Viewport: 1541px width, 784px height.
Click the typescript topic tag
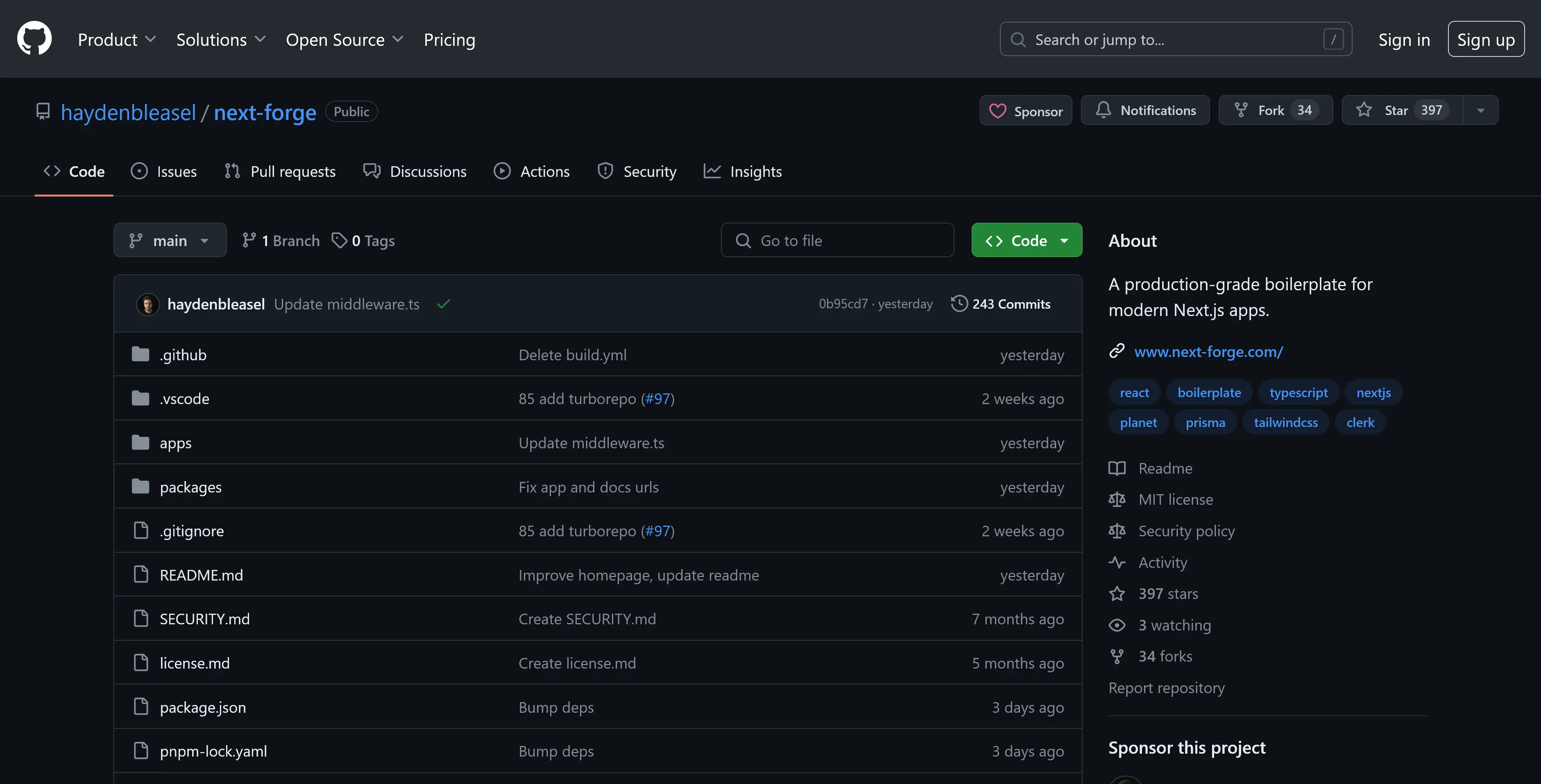pos(1298,392)
